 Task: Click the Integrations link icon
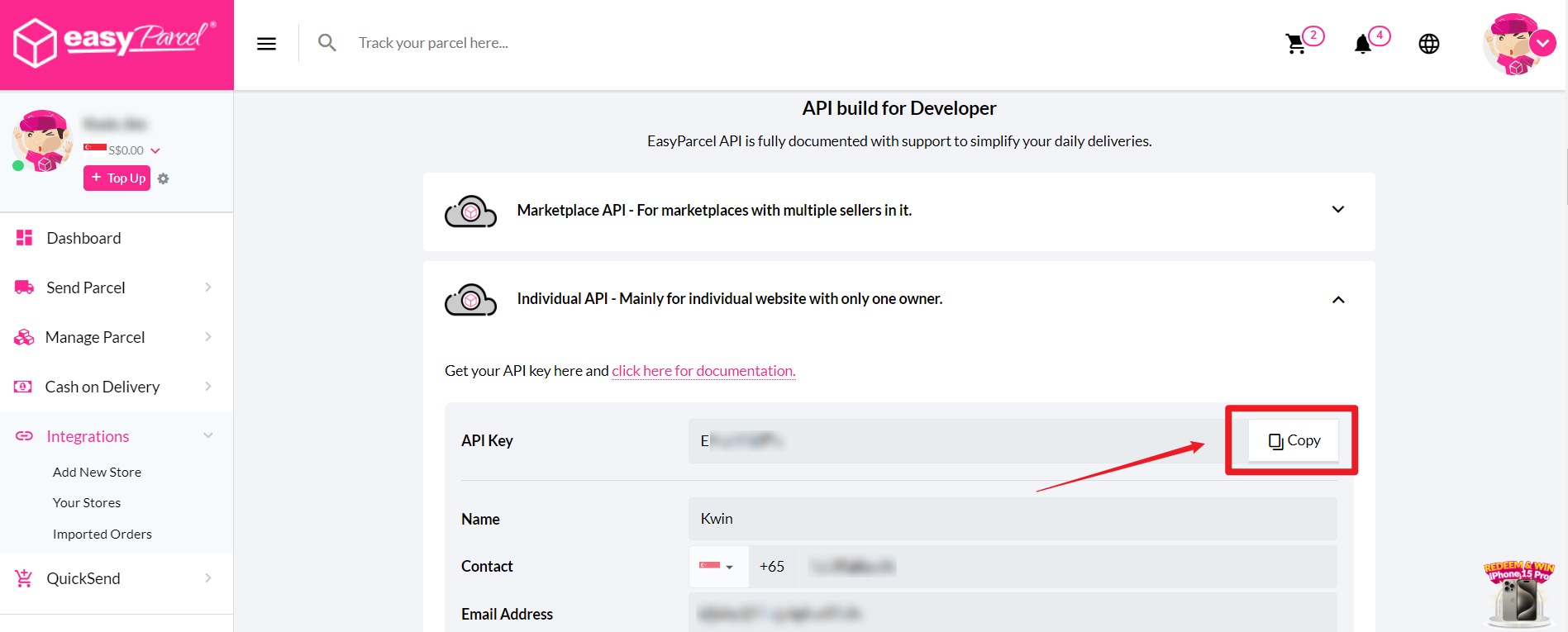(x=24, y=436)
